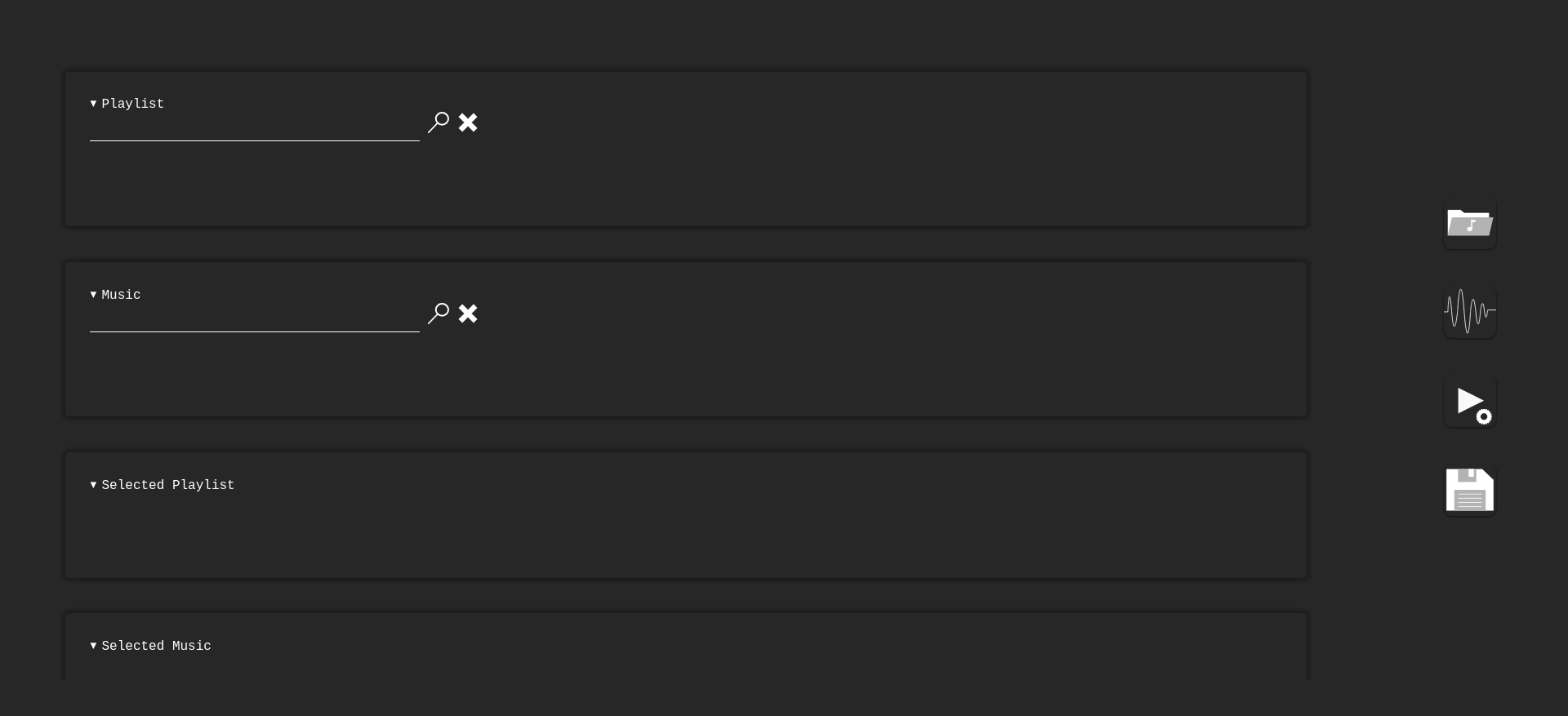Click the Music search magnifier icon
Screen dimensions: 1568x716
click(439, 314)
